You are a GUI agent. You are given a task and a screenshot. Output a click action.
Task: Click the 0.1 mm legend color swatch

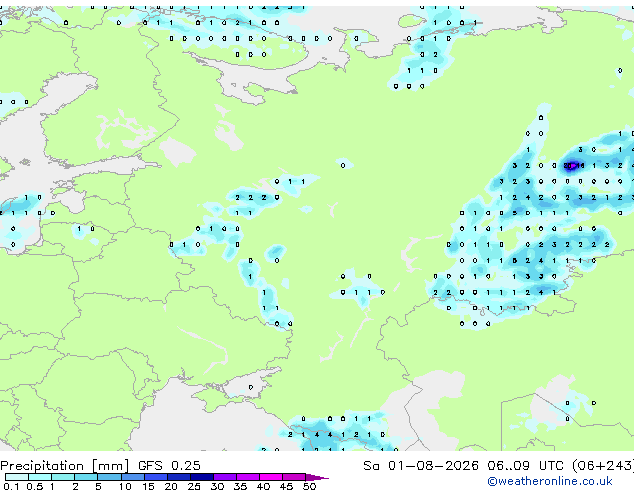pos(17,477)
